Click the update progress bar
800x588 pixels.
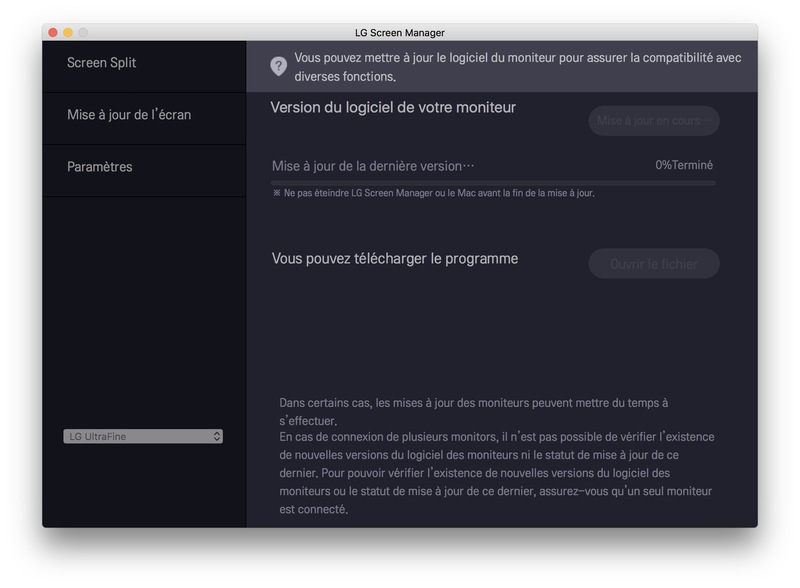pos(493,183)
